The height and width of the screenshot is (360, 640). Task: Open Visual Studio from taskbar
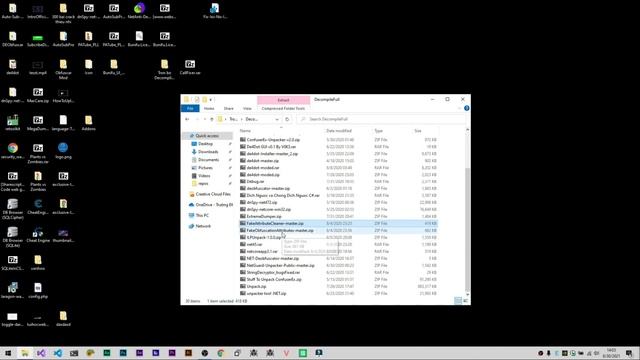[41, 353]
